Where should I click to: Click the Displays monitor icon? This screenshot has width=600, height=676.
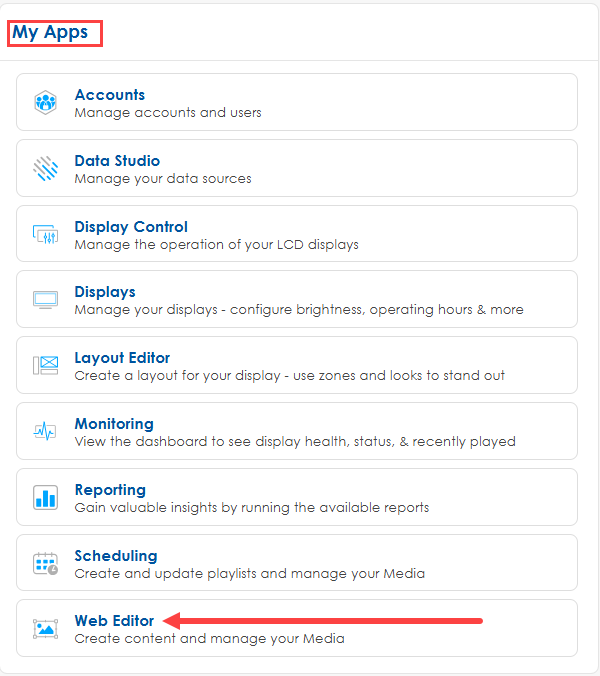coord(45,300)
